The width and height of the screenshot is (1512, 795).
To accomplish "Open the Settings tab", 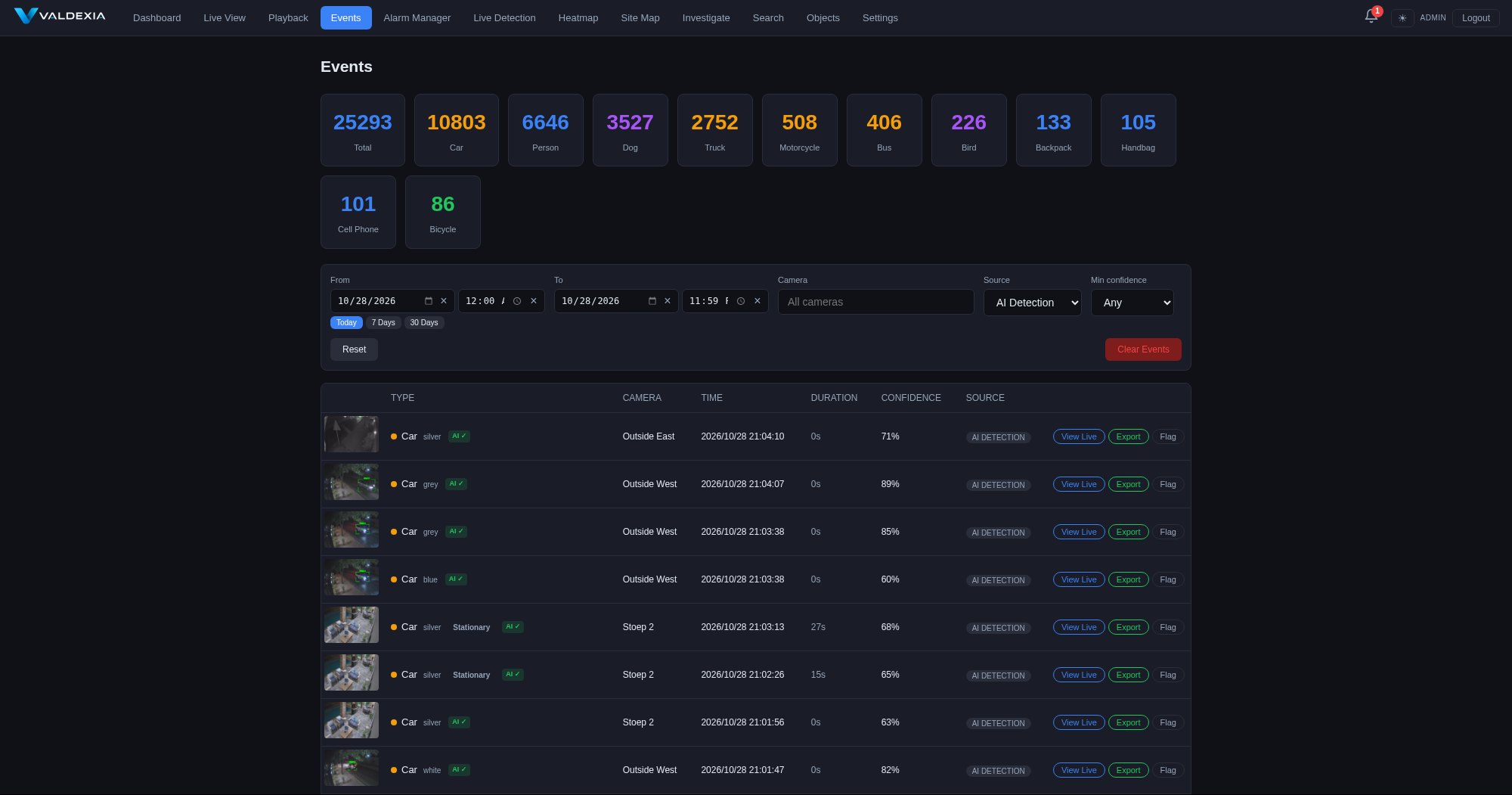I will pyautogui.click(x=880, y=18).
